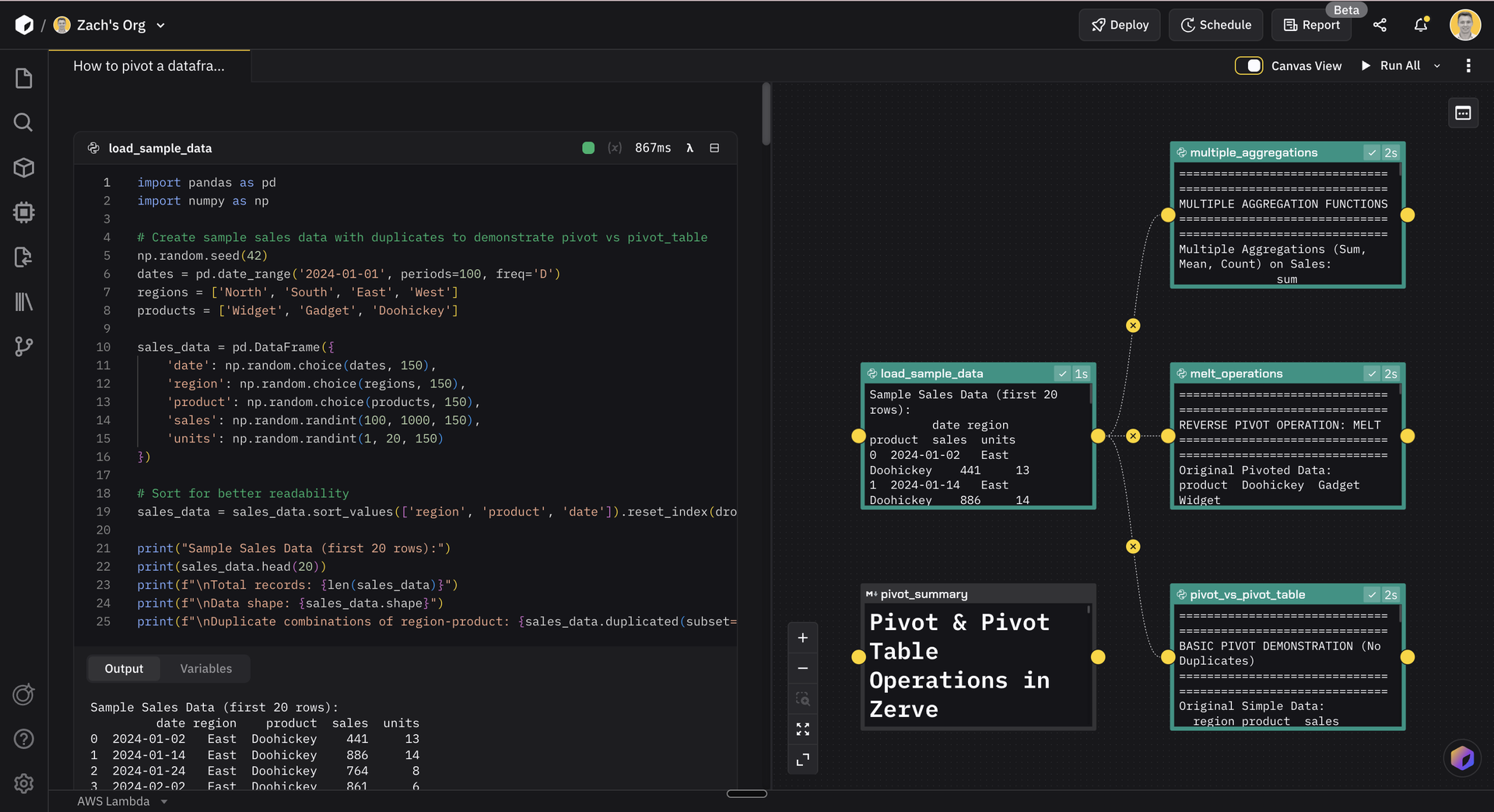Click the vertical scrollbar of code panel
This screenshot has width=1494, height=812.
click(x=766, y=114)
